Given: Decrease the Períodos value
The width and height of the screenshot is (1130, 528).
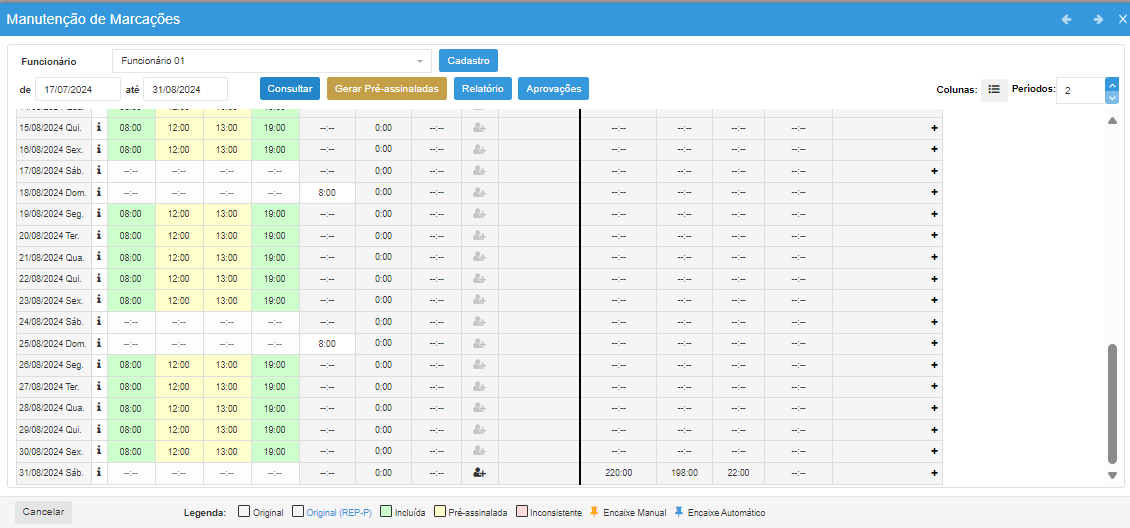Looking at the screenshot, I should [1112, 97].
